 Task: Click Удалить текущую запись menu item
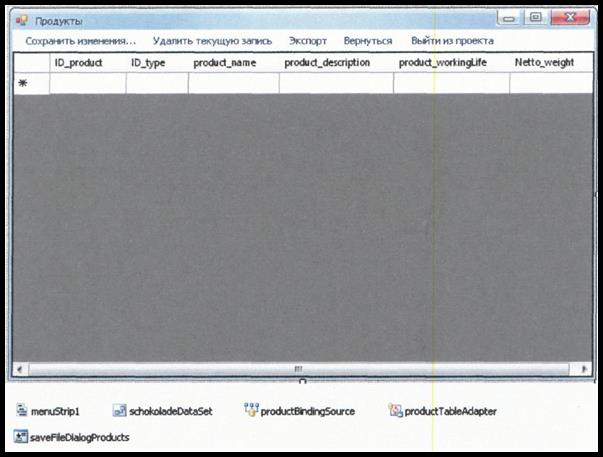click(x=212, y=41)
